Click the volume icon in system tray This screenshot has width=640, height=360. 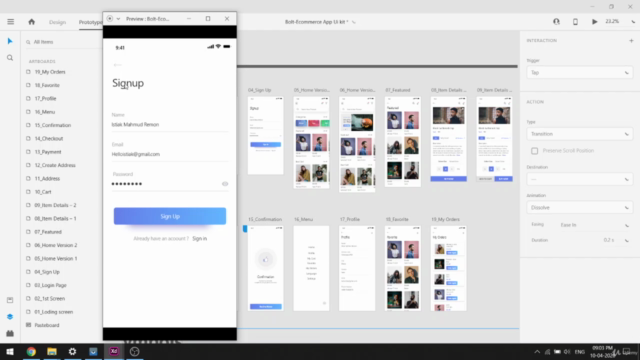pyautogui.click(x=567, y=352)
